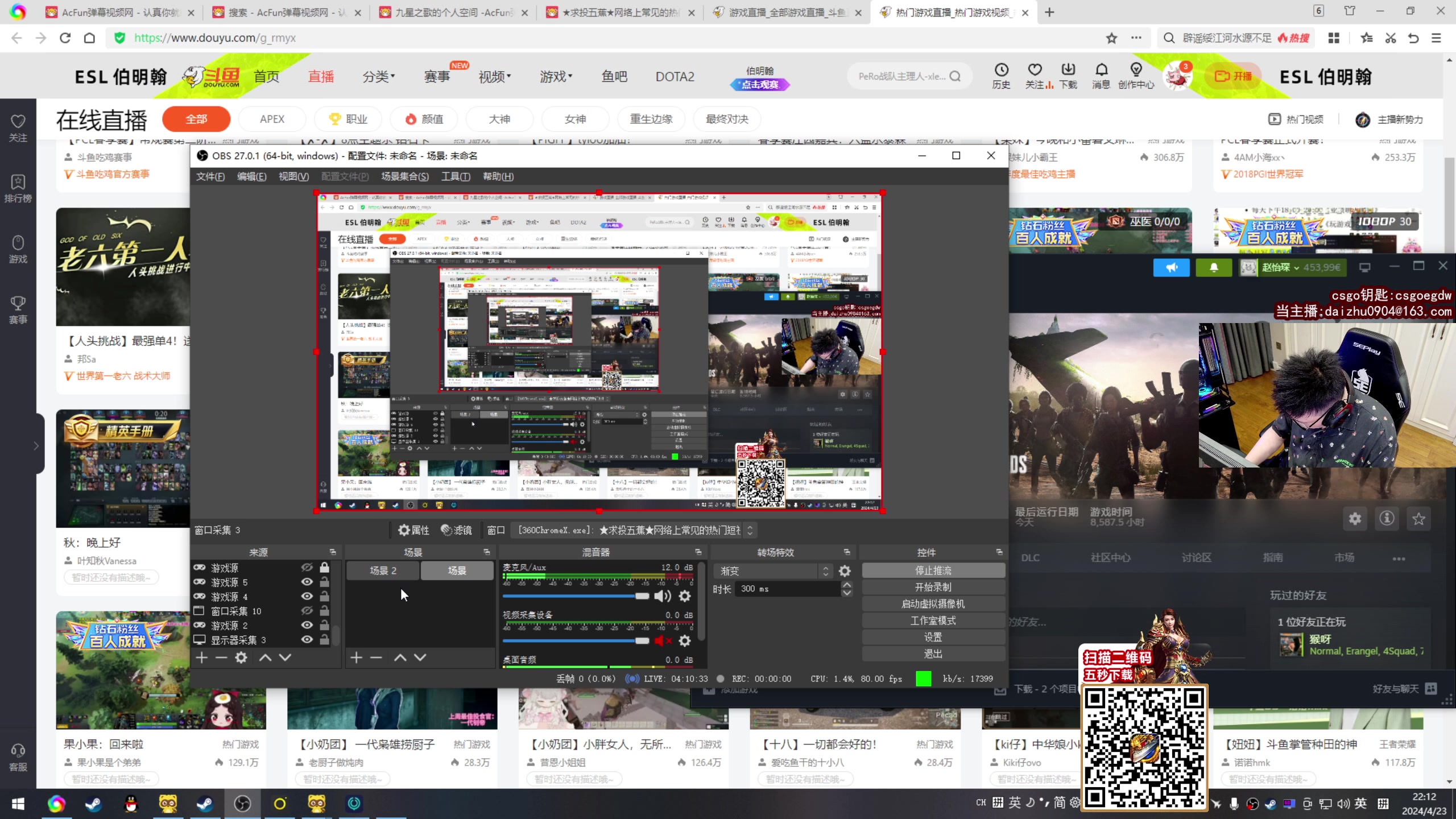Unmute the 视频采集设备 speaker toggle

pos(663,640)
